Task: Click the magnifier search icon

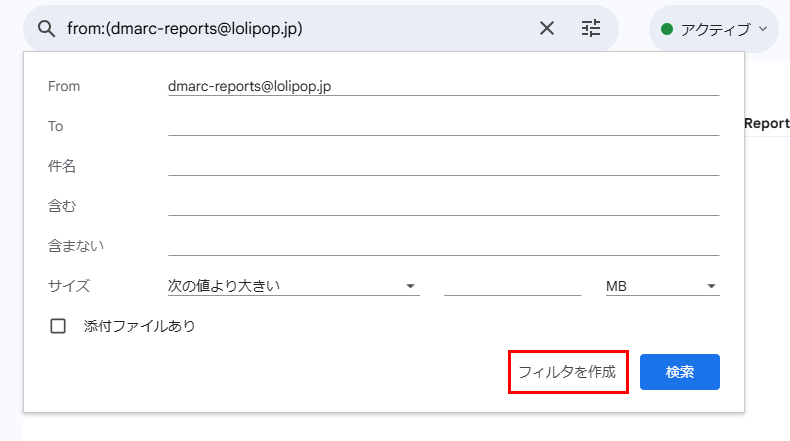Action: coord(45,28)
